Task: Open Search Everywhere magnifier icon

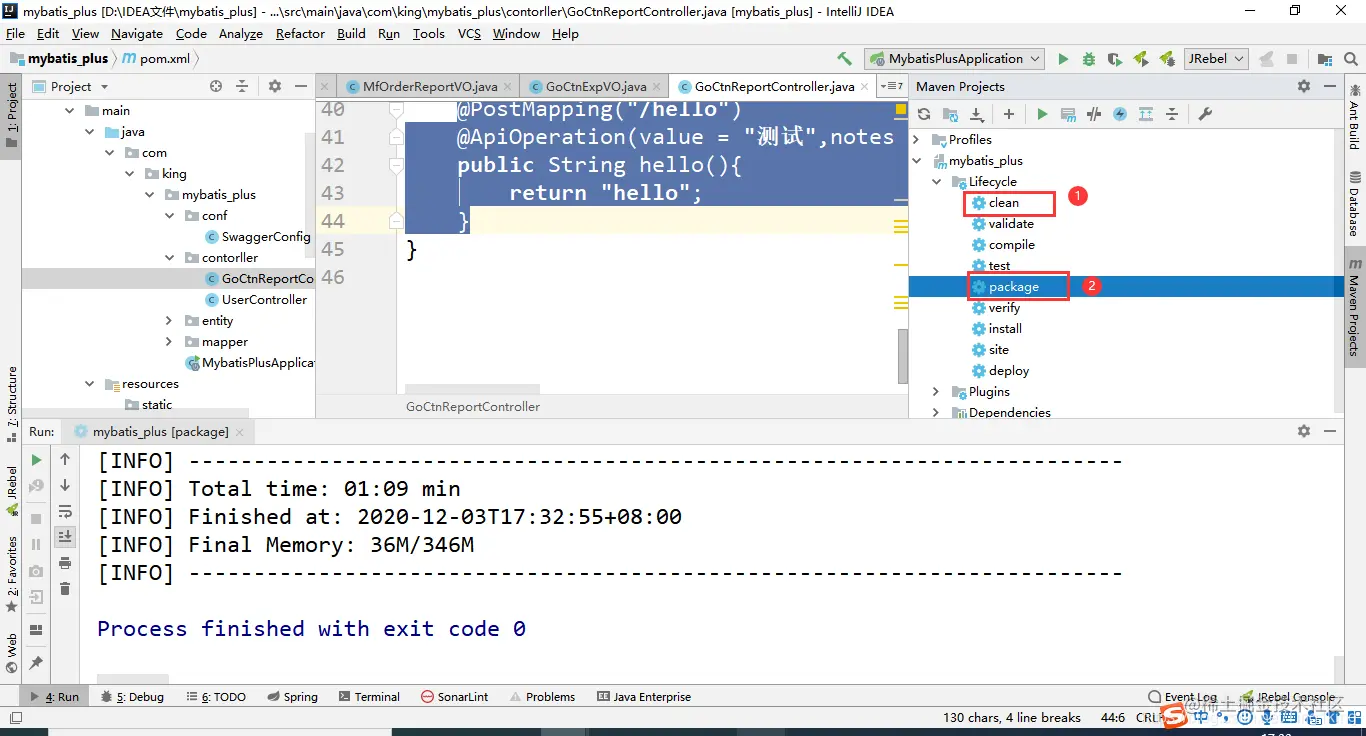Action: pyautogui.click(x=1351, y=59)
